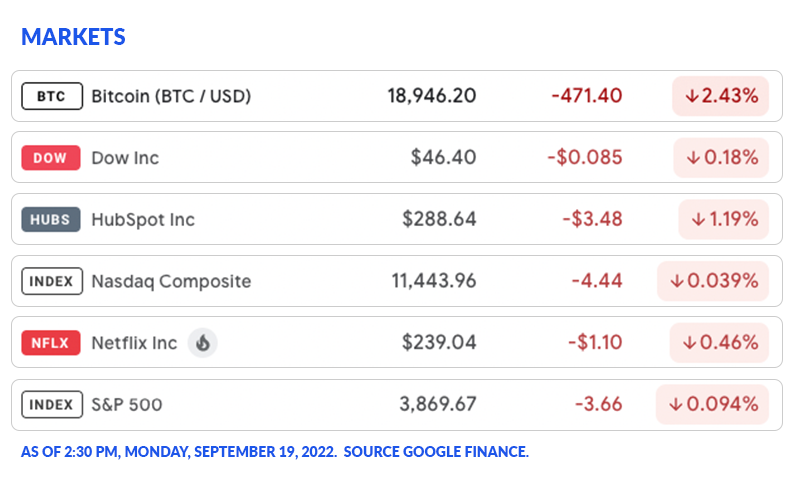Click the flame icon next to Netflix Inc
796x496 pixels.
203,343
